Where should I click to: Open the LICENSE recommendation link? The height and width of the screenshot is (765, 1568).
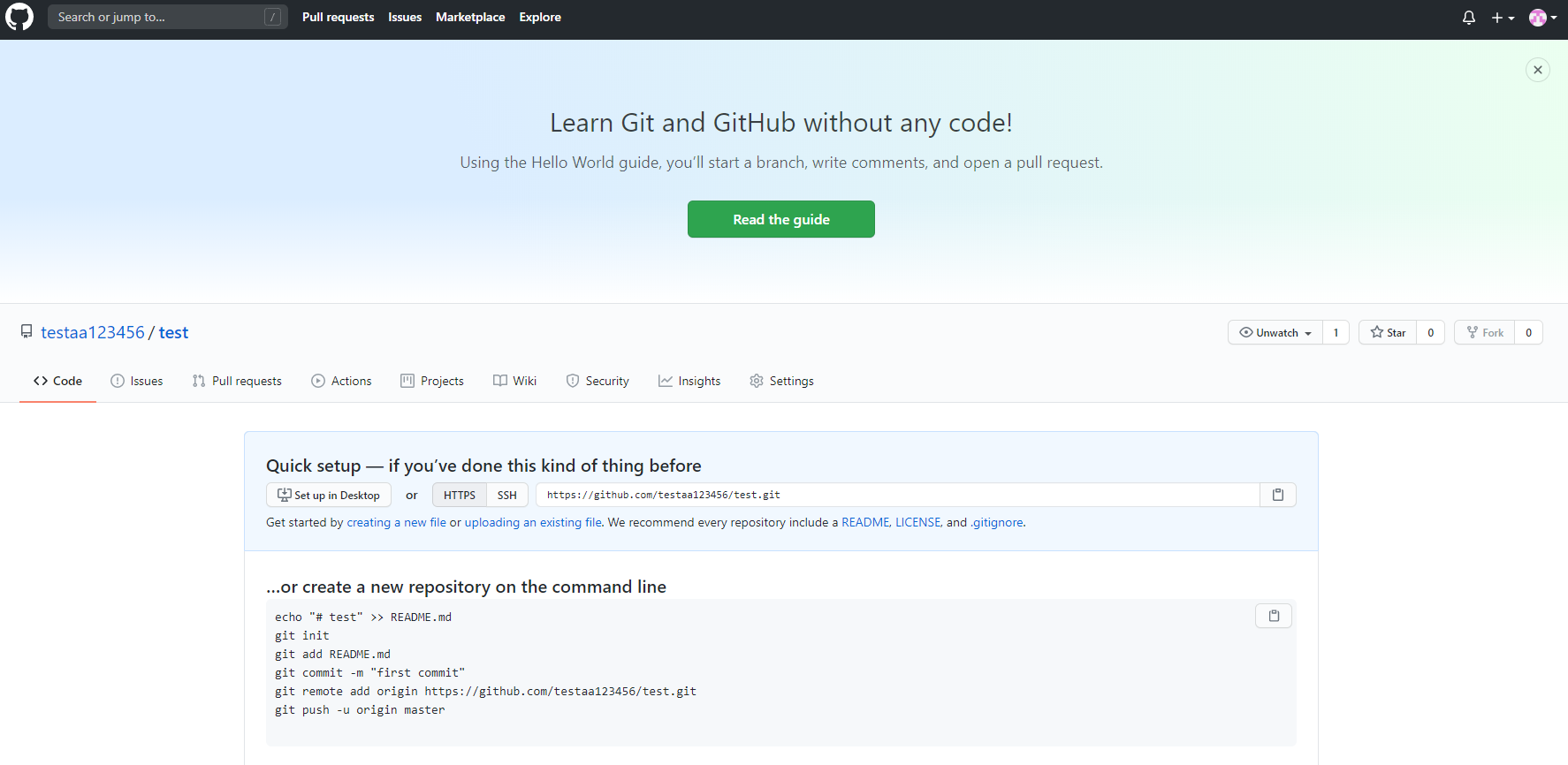pyautogui.click(x=917, y=522)
